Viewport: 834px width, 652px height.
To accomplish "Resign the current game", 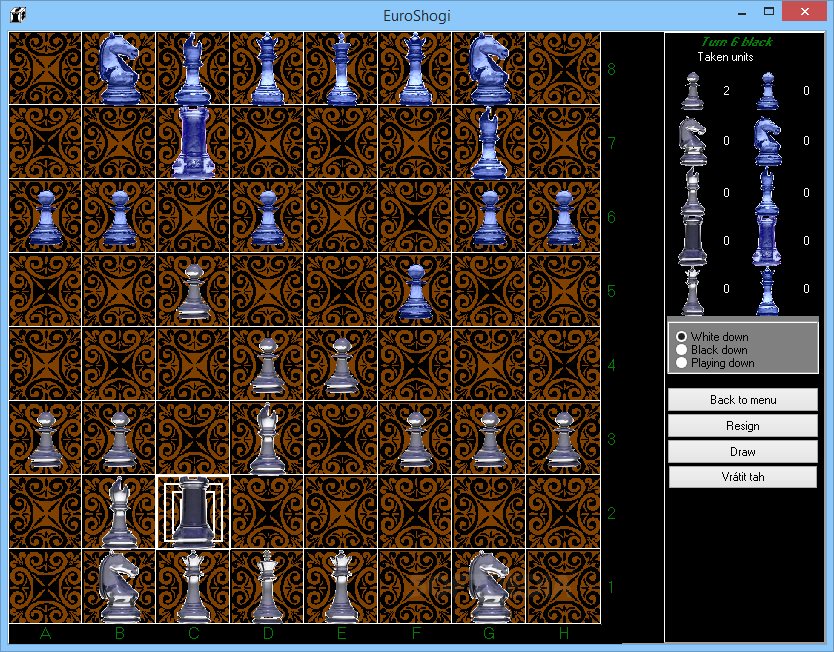I will coord(743,426).
